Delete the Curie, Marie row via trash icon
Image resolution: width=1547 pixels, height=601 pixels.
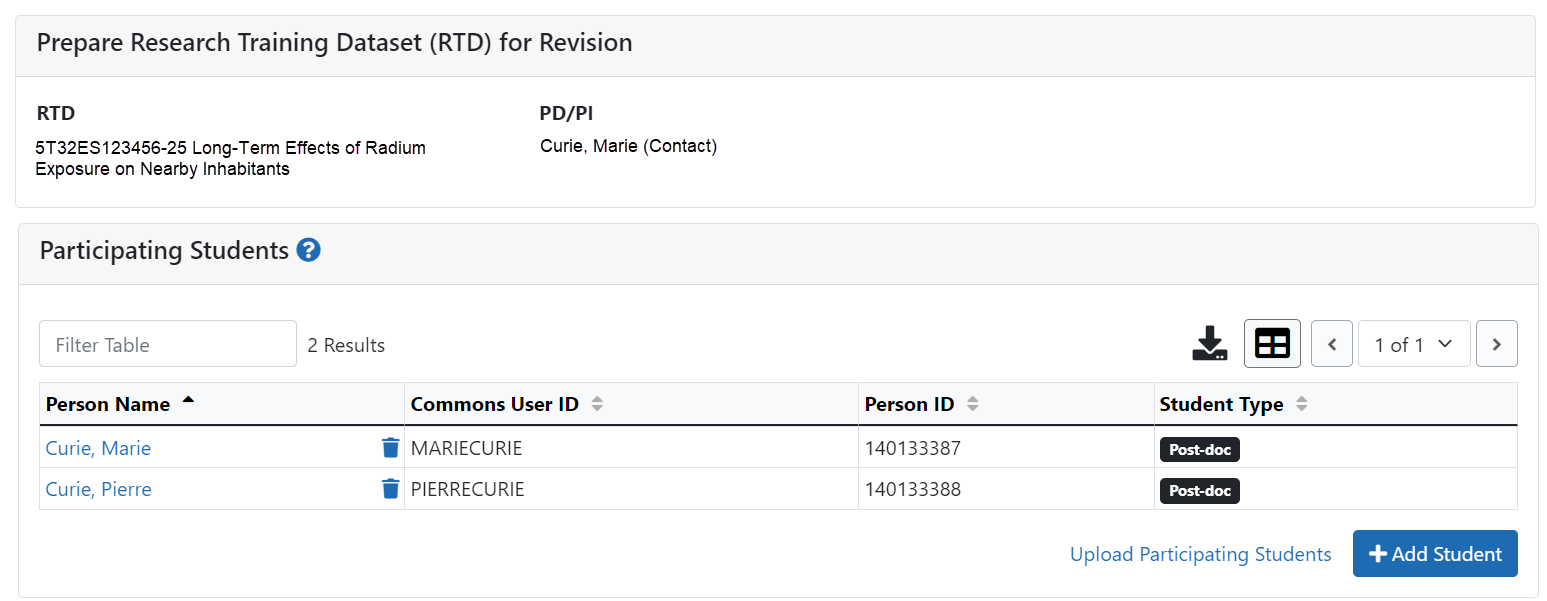(x=390, y=448)
